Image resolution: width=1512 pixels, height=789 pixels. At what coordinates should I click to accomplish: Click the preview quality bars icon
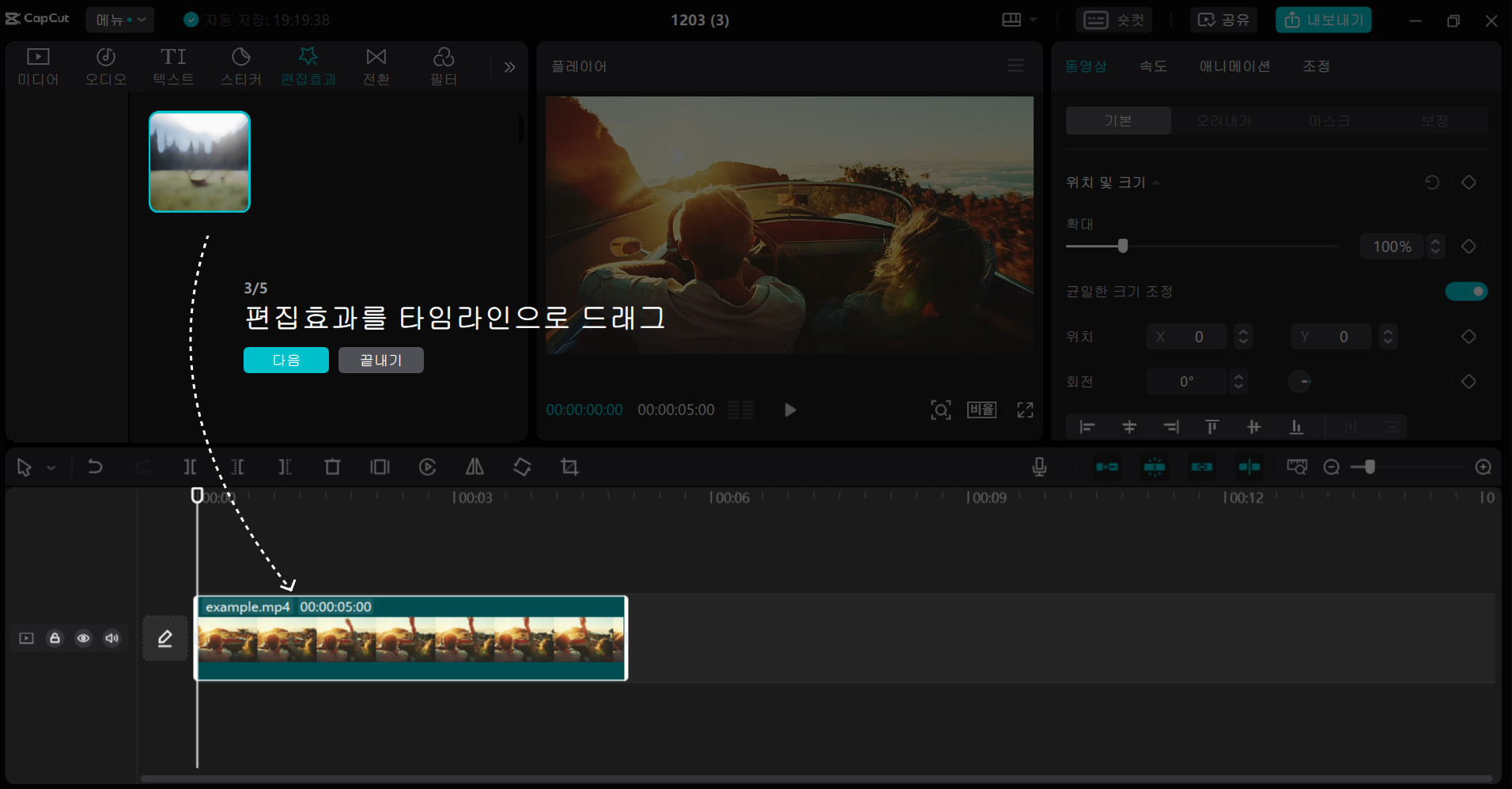tap(741, 410)
